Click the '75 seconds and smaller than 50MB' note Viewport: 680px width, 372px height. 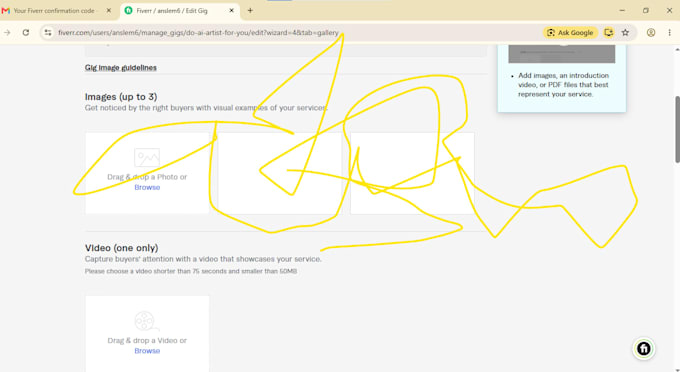pos(191,271)
